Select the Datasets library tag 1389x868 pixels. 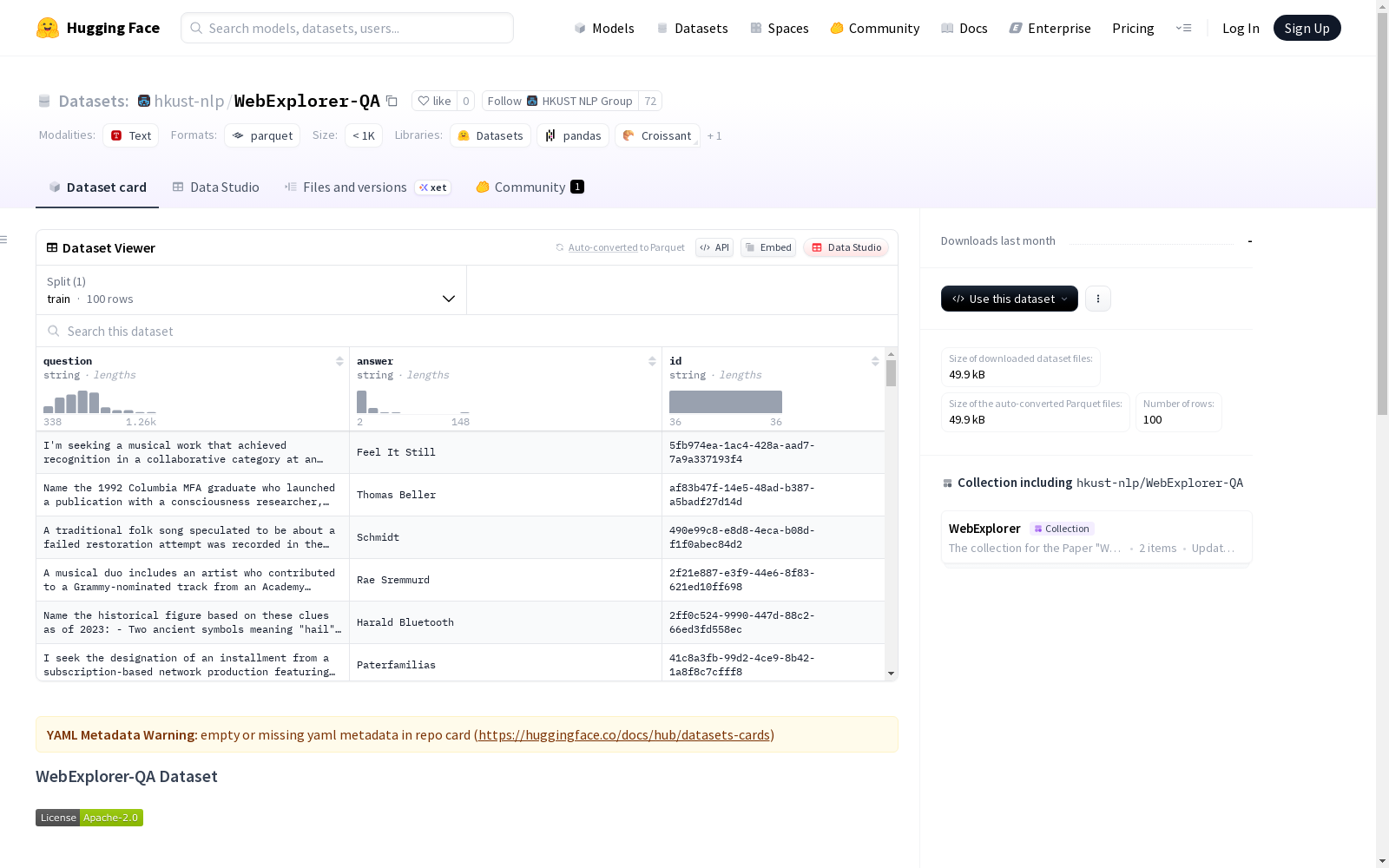(490, 135)
